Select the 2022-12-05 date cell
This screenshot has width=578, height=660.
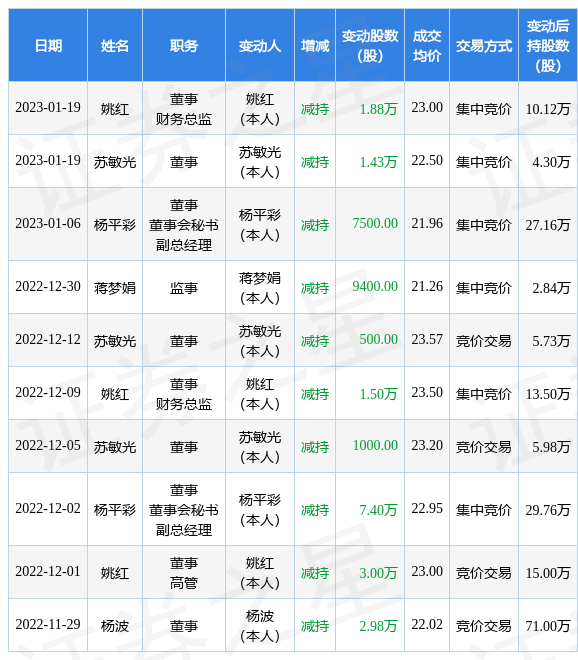tap(48, 446)
